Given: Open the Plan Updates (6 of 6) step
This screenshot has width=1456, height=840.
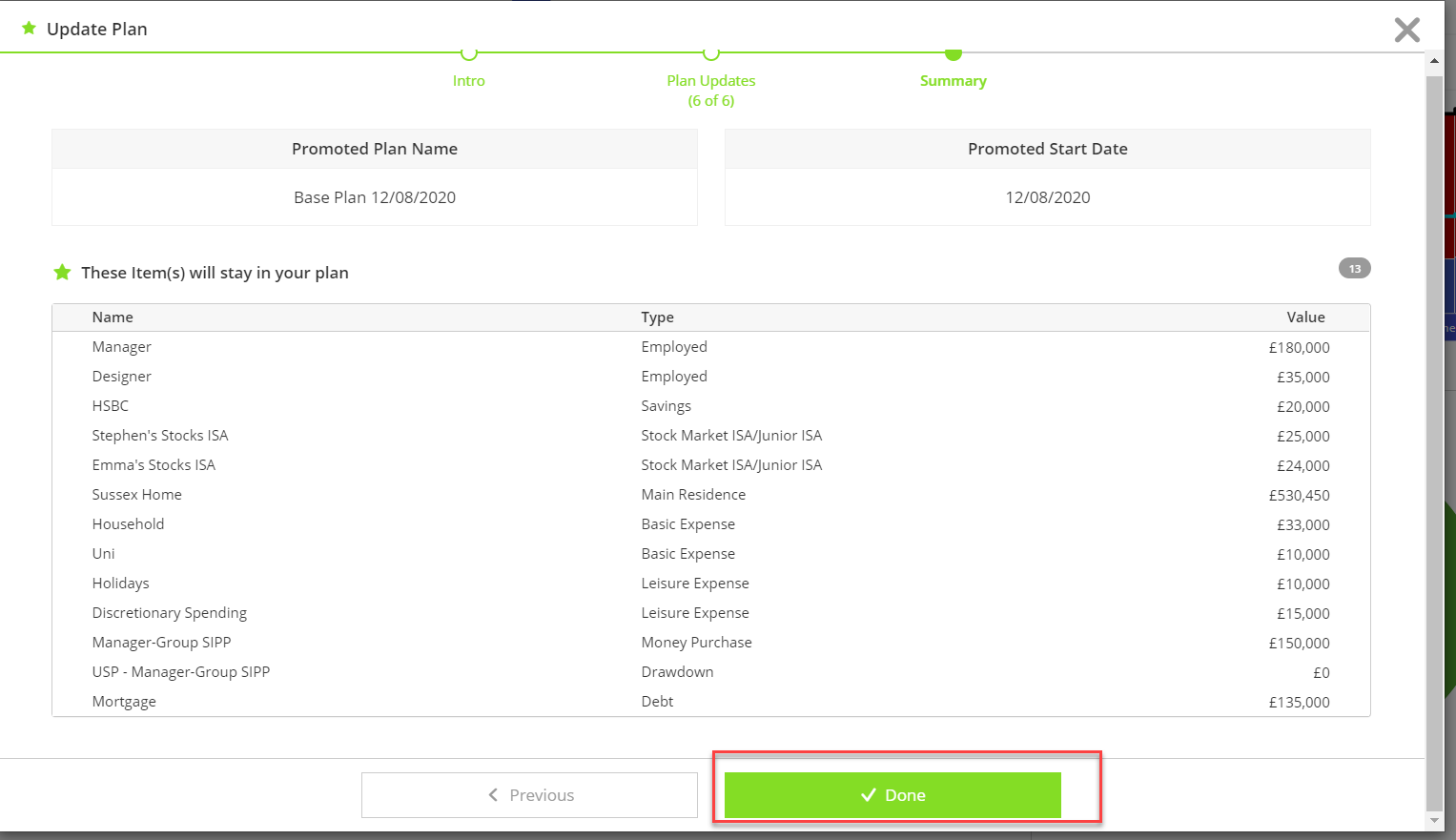Looking at the screenshot, I should 710,90.
